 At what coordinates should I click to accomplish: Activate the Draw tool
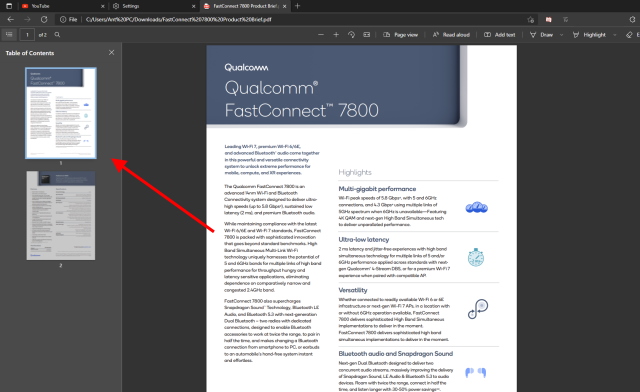[x=541, y=35]
